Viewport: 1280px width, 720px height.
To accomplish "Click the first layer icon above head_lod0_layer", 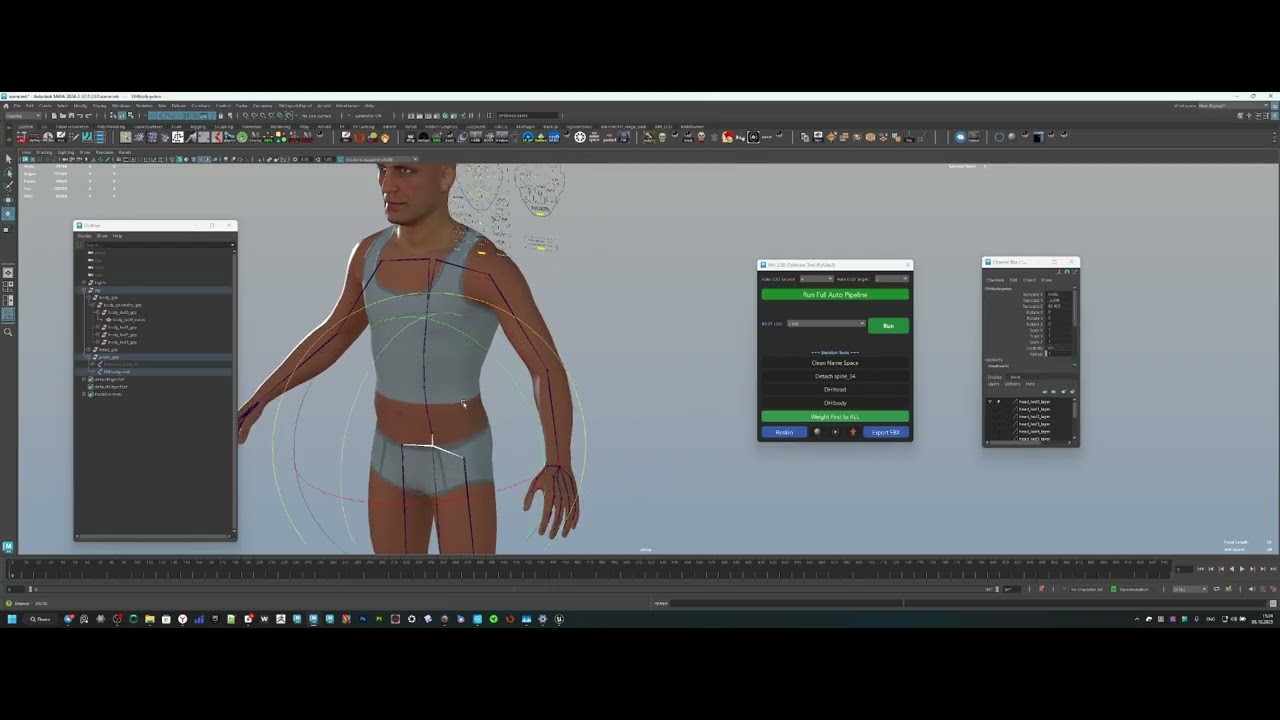I will 1045,392.
